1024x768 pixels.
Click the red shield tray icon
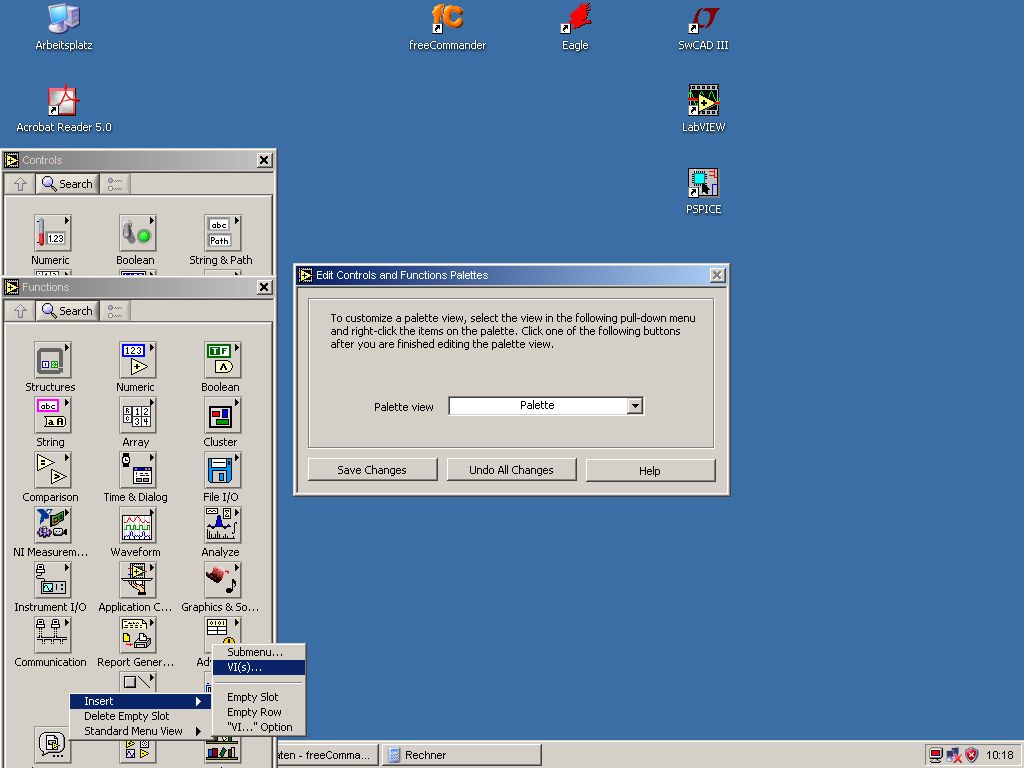coord(972,755)
